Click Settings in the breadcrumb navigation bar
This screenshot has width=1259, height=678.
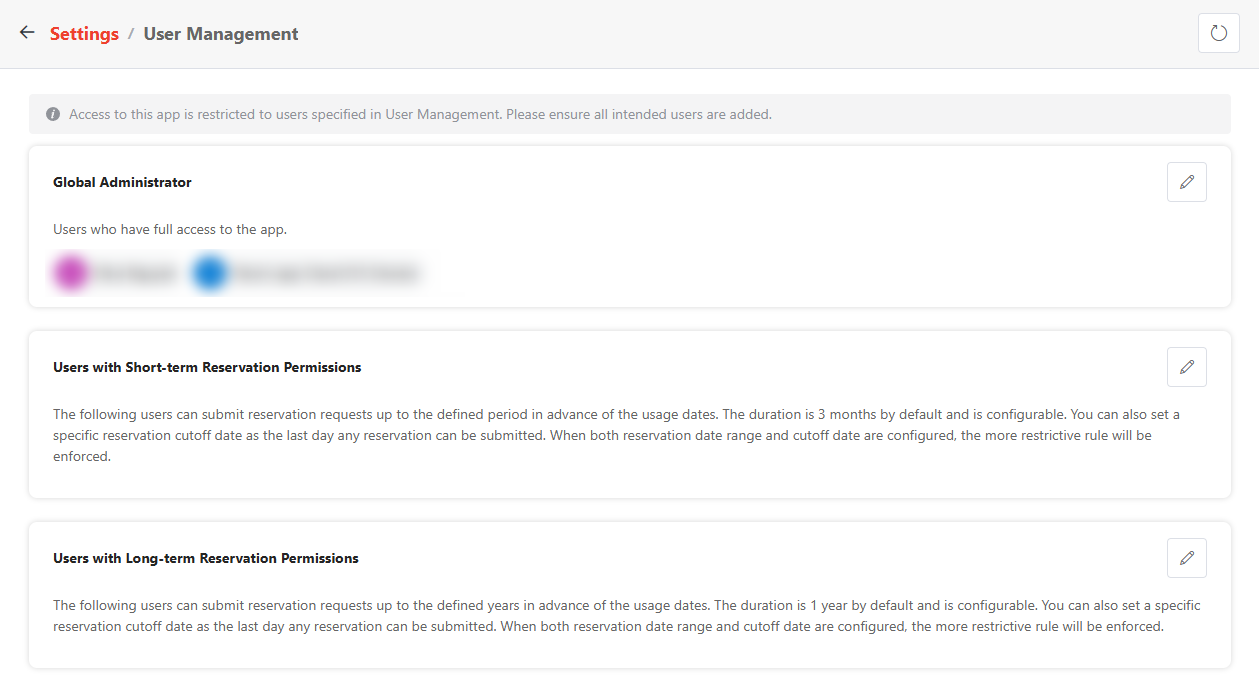pos(84,33)
